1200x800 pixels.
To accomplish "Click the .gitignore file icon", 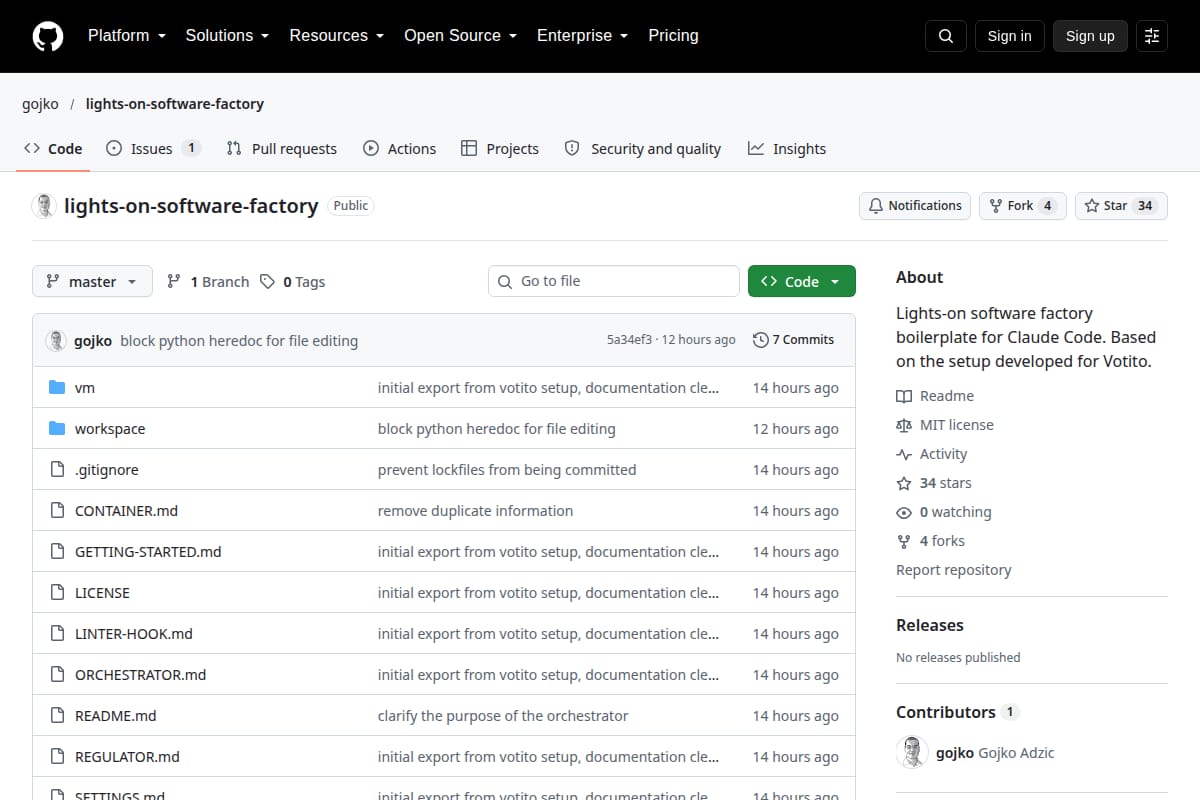I will [57, 470].
